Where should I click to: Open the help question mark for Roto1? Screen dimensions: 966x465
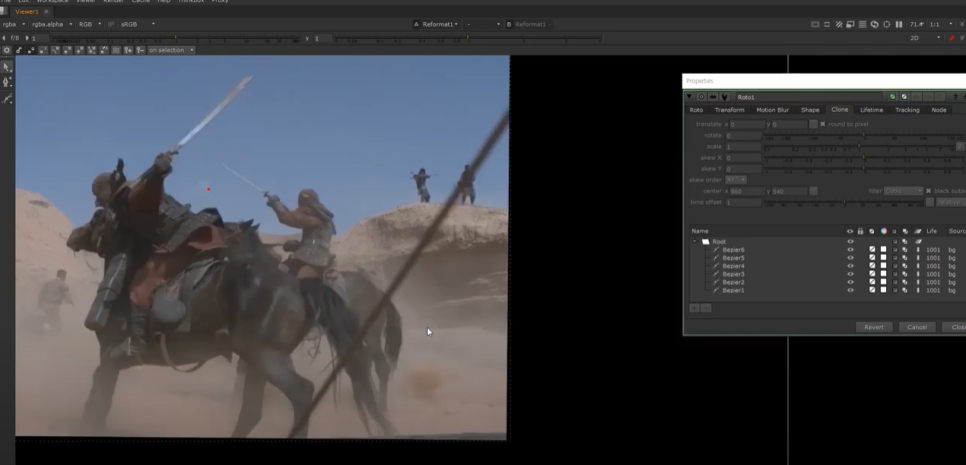956,97
